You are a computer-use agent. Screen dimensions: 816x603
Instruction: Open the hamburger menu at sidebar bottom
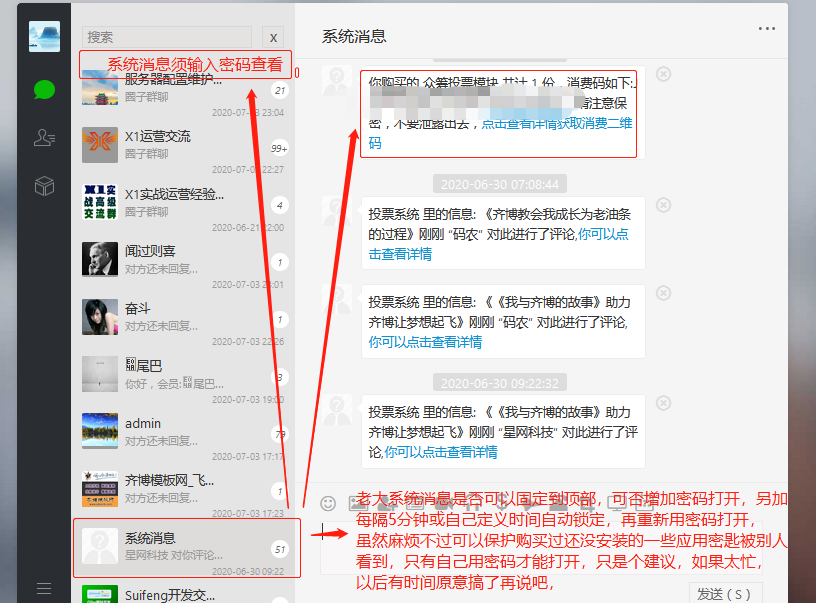coord(44,588)
